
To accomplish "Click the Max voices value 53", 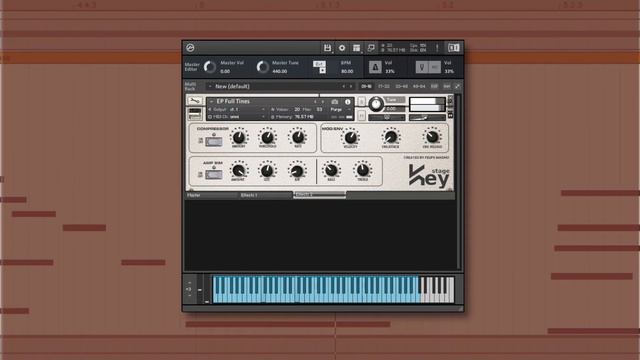I will coord(319,109).
